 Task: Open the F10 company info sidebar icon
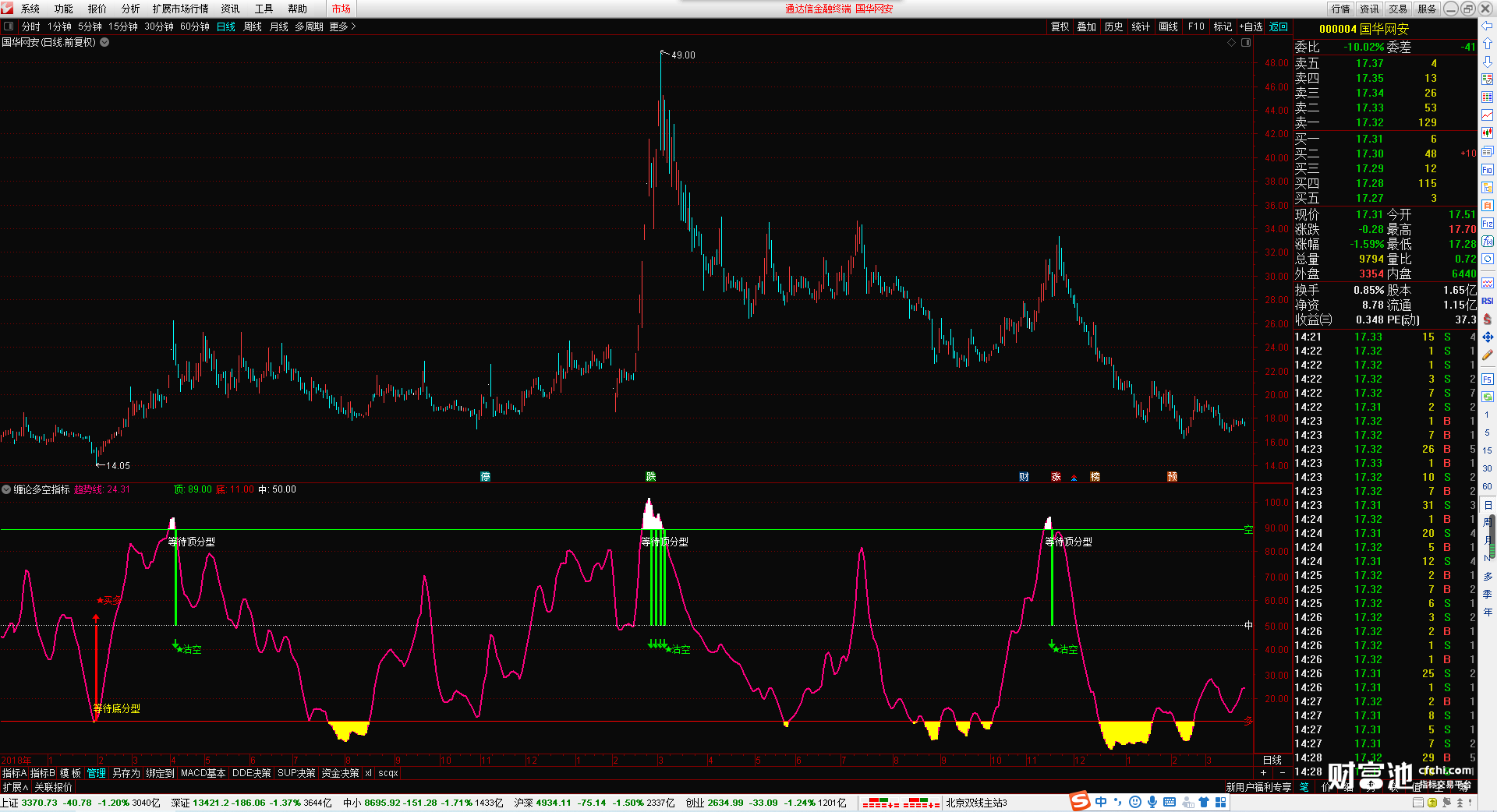coord(1488,170)
